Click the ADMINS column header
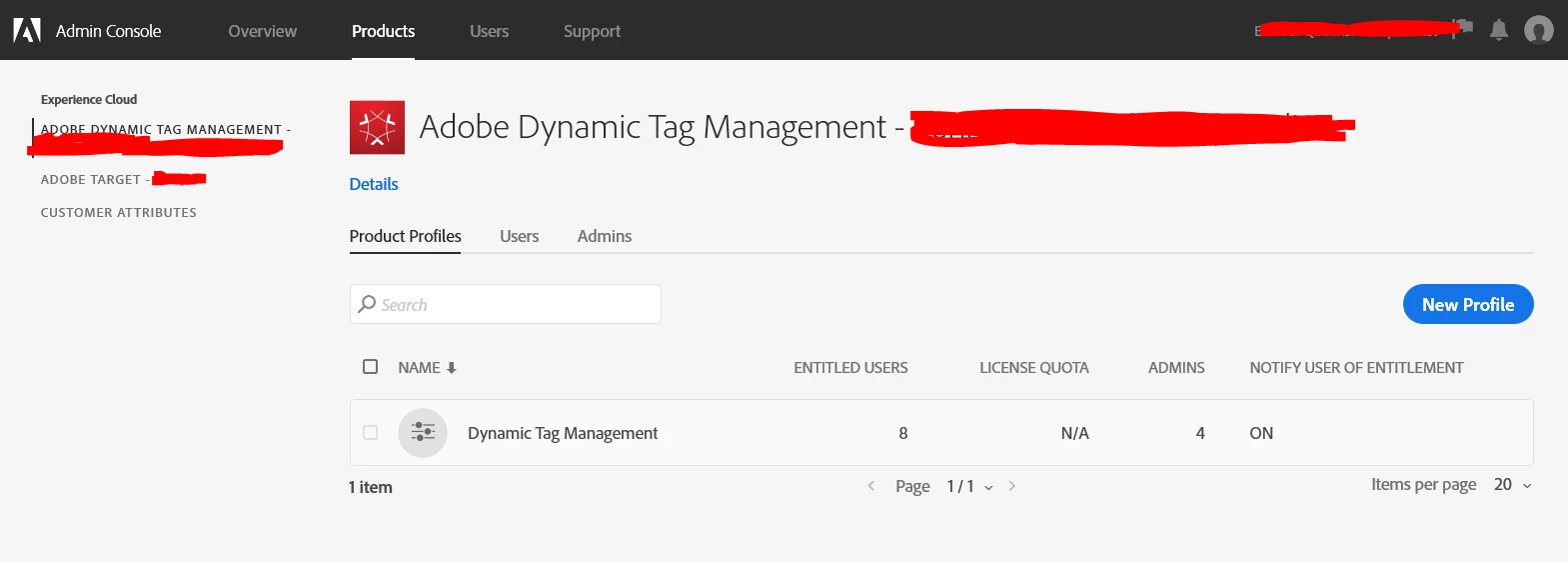The width and height of the screenshot is (1568, 562). [1176, 368]
